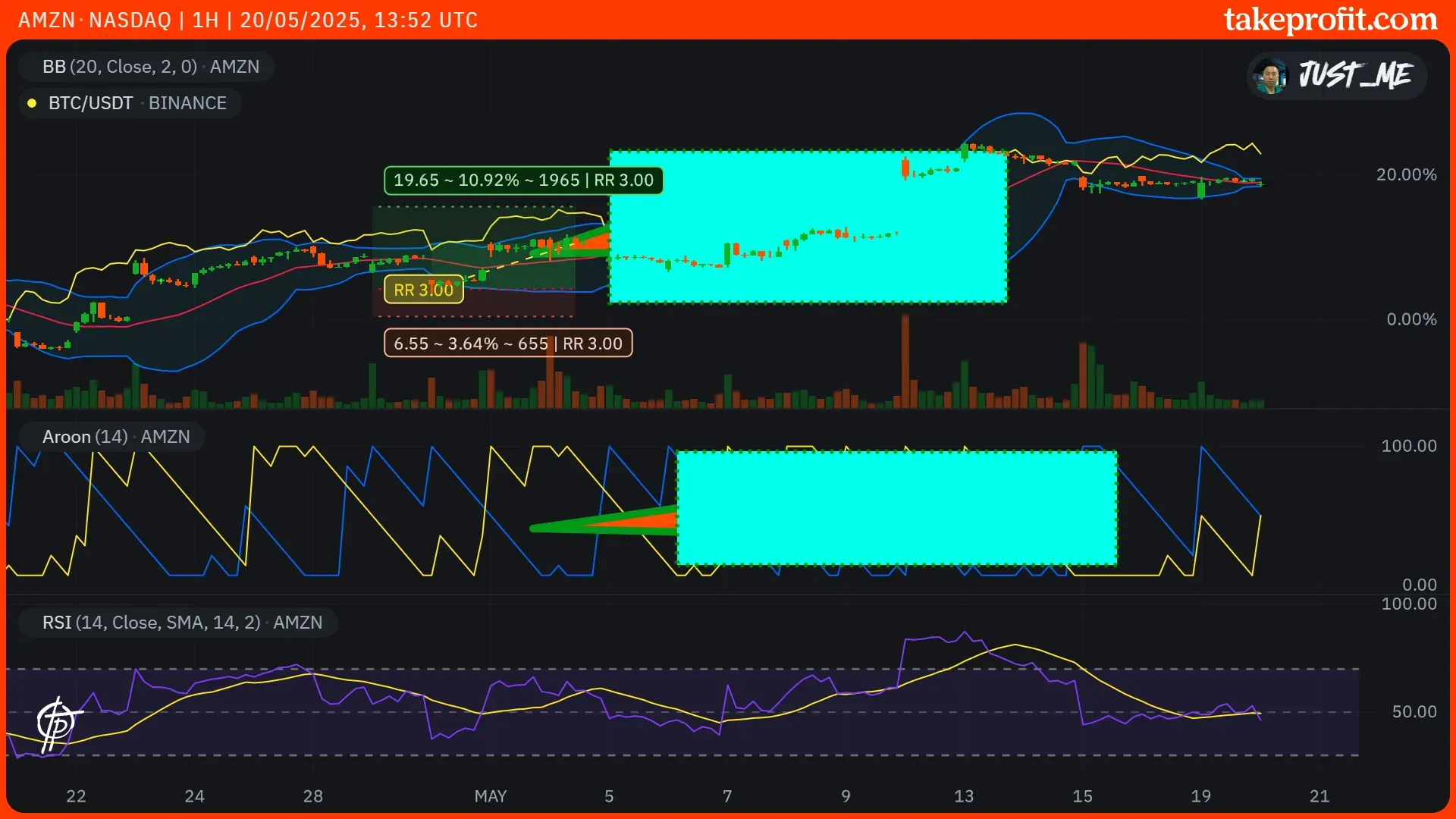Click the stop loss label 6.55 ~ 3.64%
Image resolution: width=1456 pixels, height=819 pixels.
[x=507, y=344]
